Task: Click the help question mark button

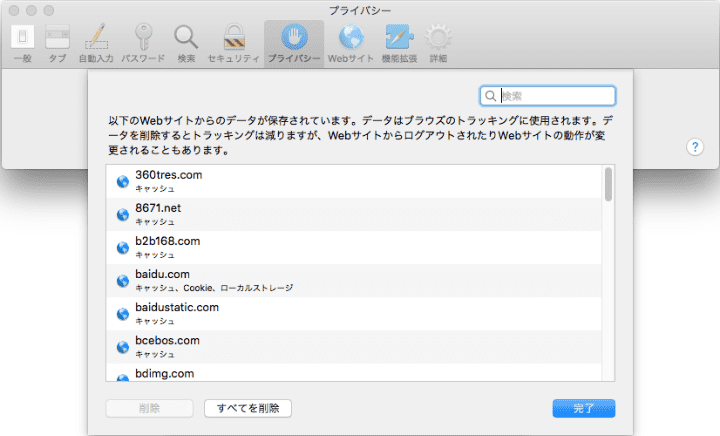Action: click(x=695, y=147)
